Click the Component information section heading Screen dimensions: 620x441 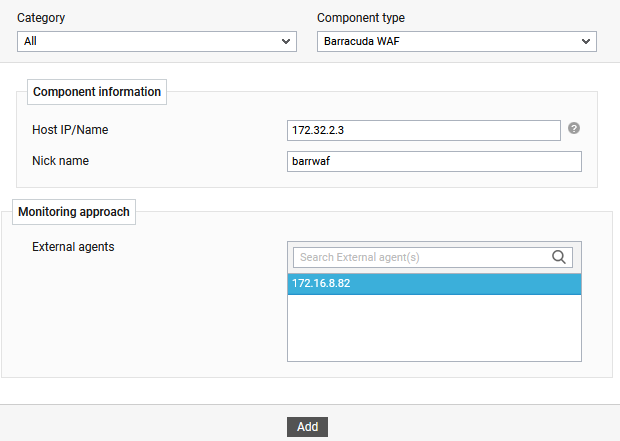pyautogui.click(x=97, y=92)
